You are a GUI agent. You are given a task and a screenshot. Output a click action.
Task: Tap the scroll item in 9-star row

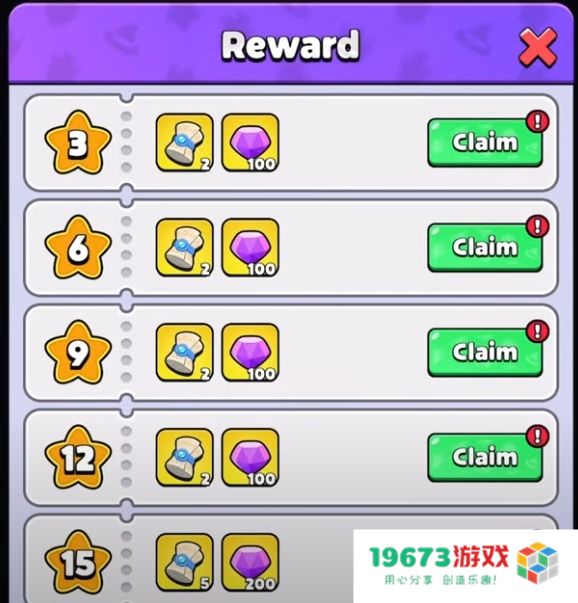185,353
